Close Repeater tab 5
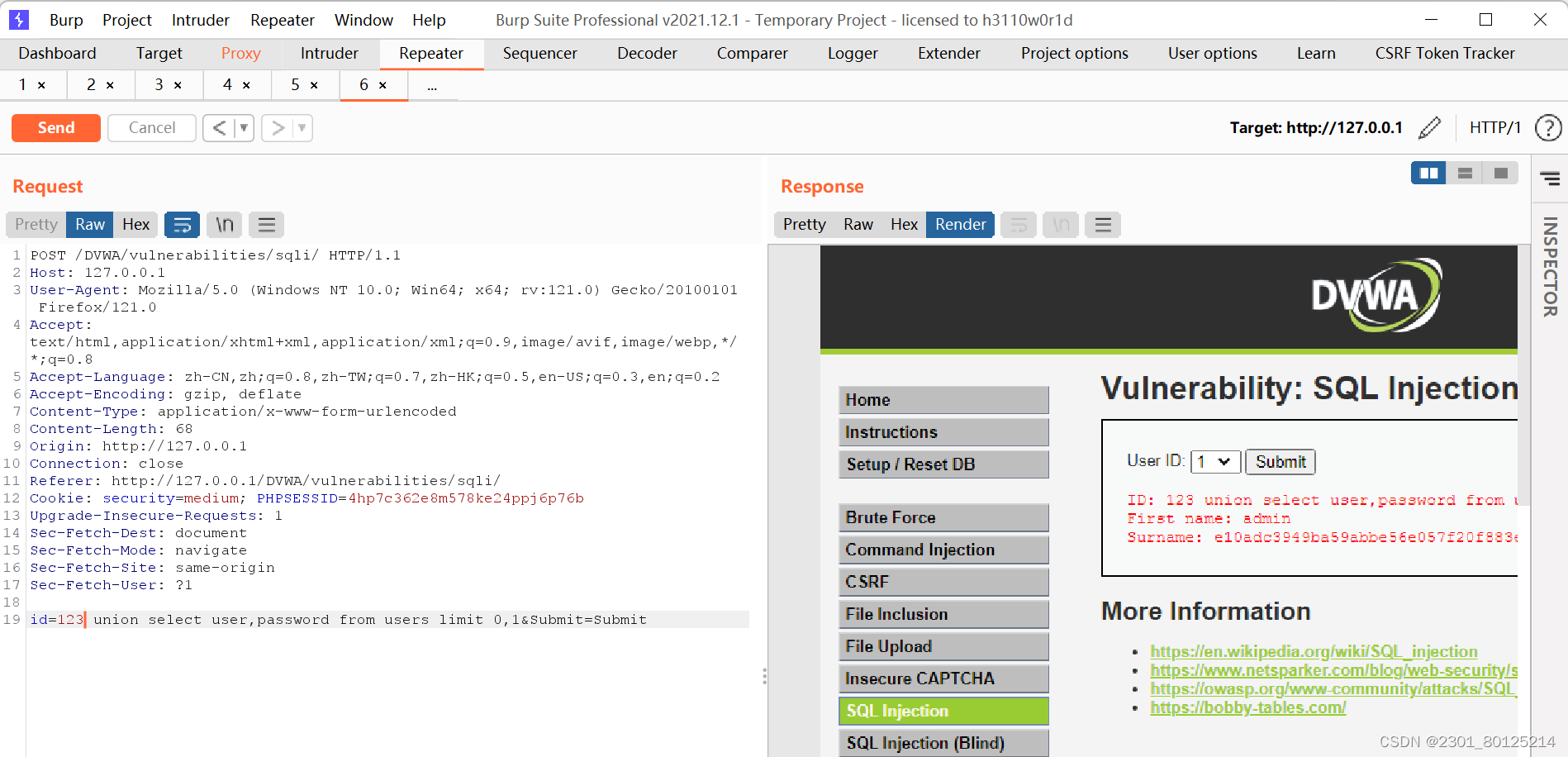Screen dimensions: 1568x757 pyautogui.click(x=314, y=85)
